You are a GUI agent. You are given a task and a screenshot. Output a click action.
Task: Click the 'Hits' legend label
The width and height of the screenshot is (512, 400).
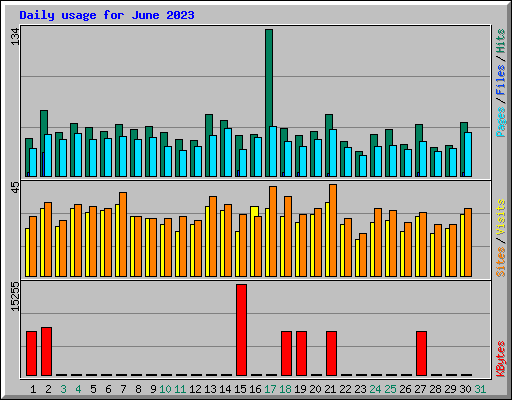pyautogui.click(x=500, y=41)
